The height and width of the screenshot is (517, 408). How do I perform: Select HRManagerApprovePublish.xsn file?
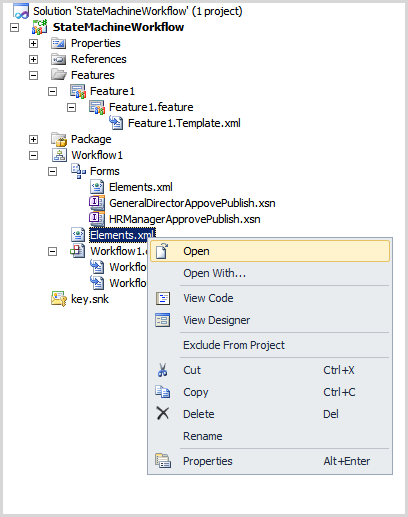click(185, 219)
